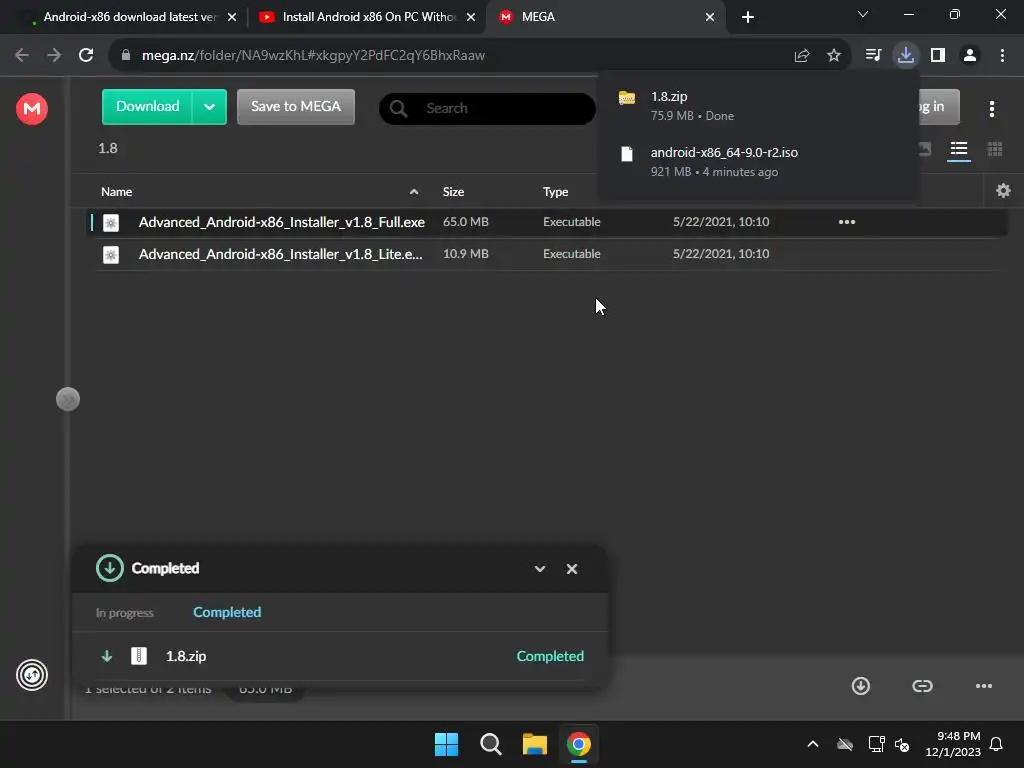Viewport: 1024px width, 768px height.
Task: Click the download icon in bottom action bar
Action: 861,686
